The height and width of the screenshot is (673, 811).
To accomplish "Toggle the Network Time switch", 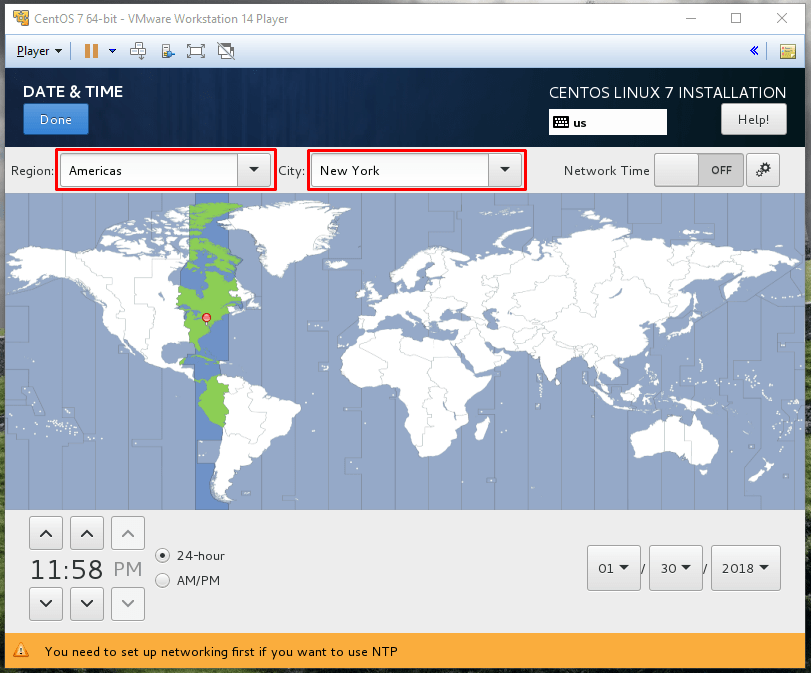I will coord(699,170).
